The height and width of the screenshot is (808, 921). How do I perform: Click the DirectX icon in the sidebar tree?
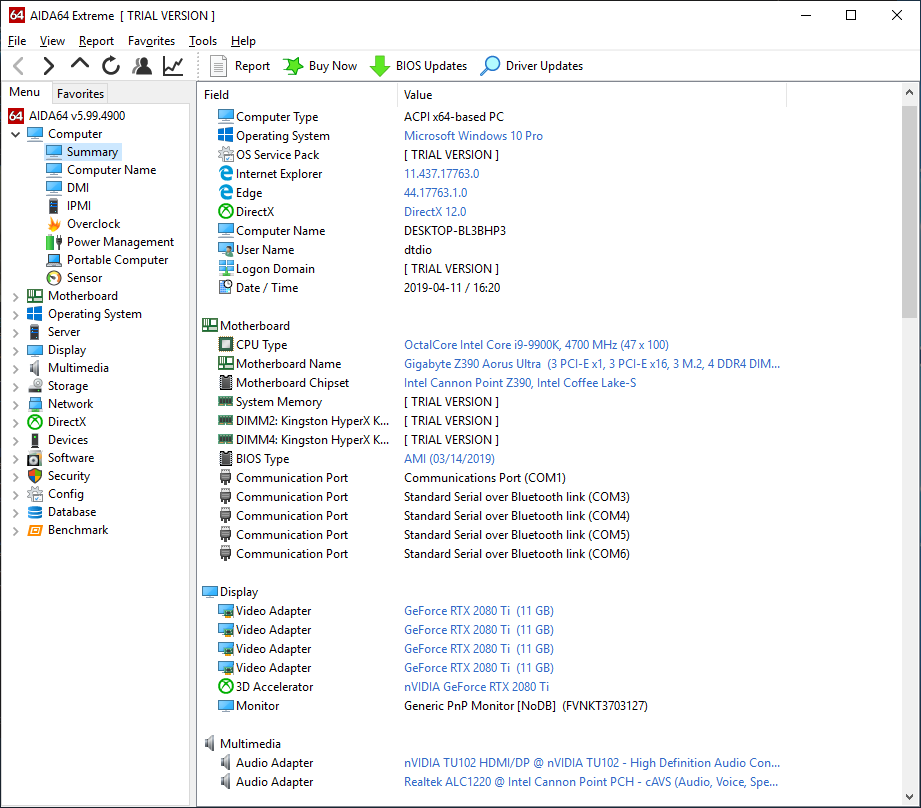pyautogui.click(x=35, y=422)
